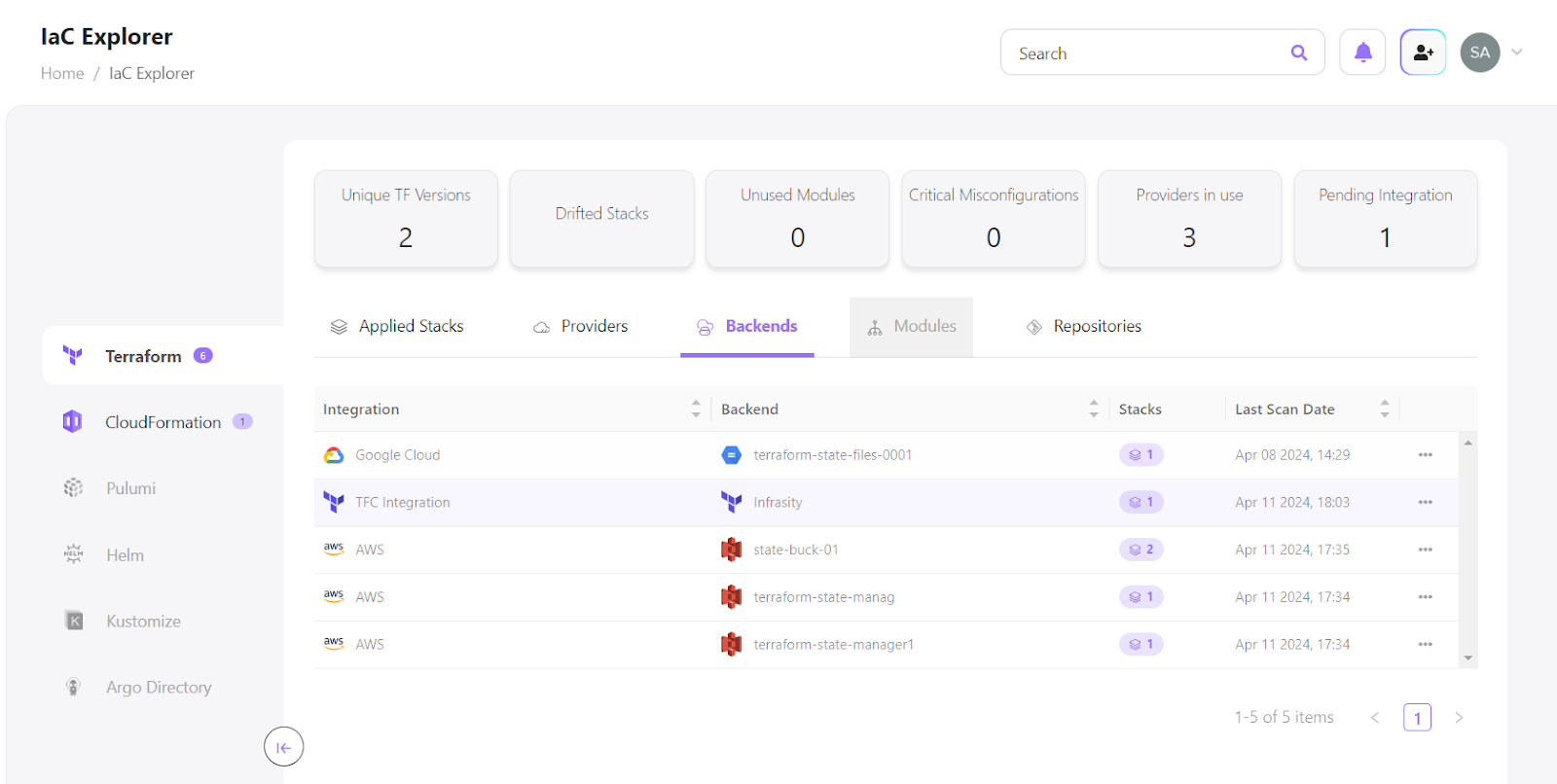Switch to the Providers tab
Image resolution: width=1557 pixels, height=784 pixels.
581,327
